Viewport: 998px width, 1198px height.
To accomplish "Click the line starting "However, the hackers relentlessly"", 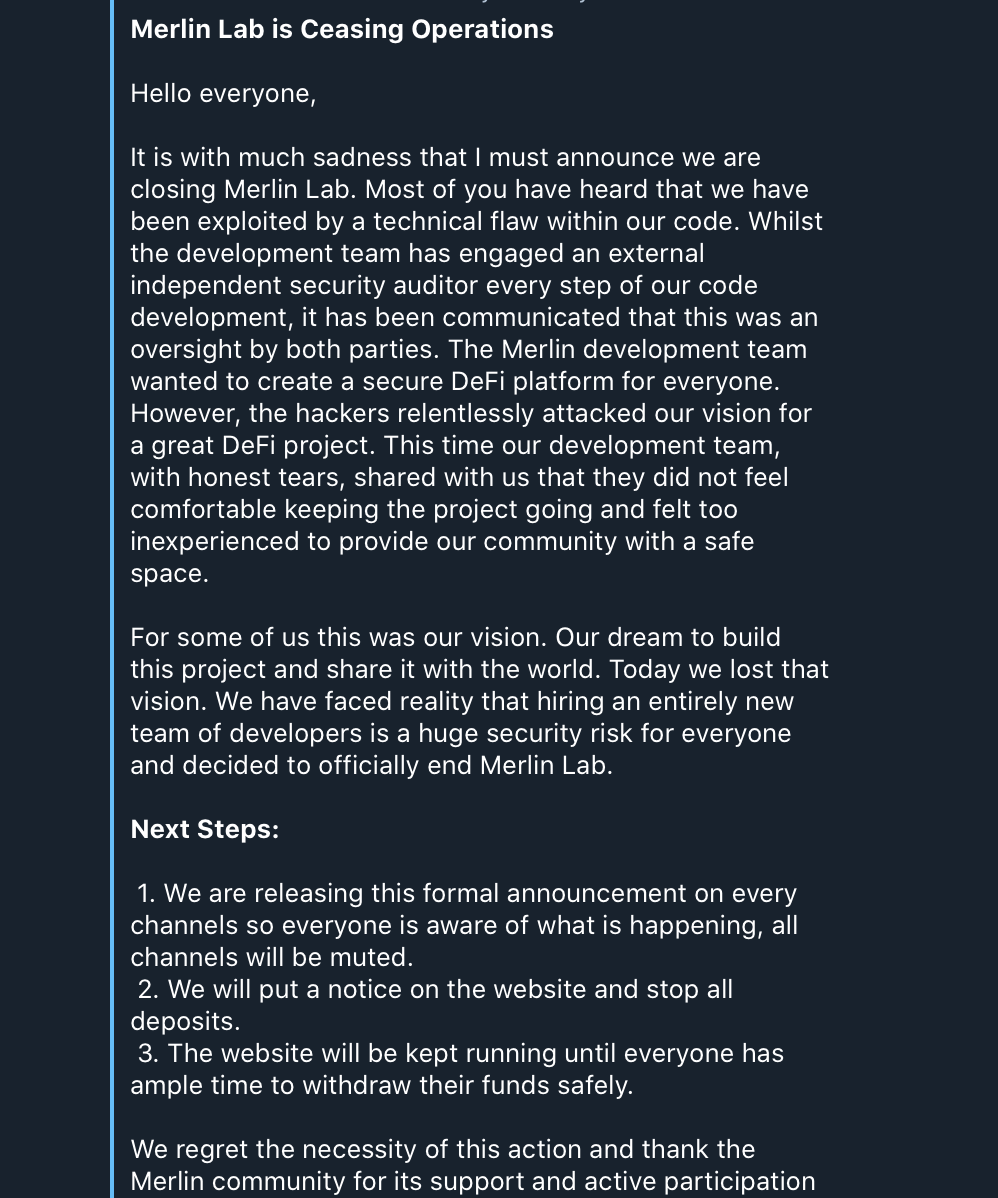I will click(x=470, y=413).
